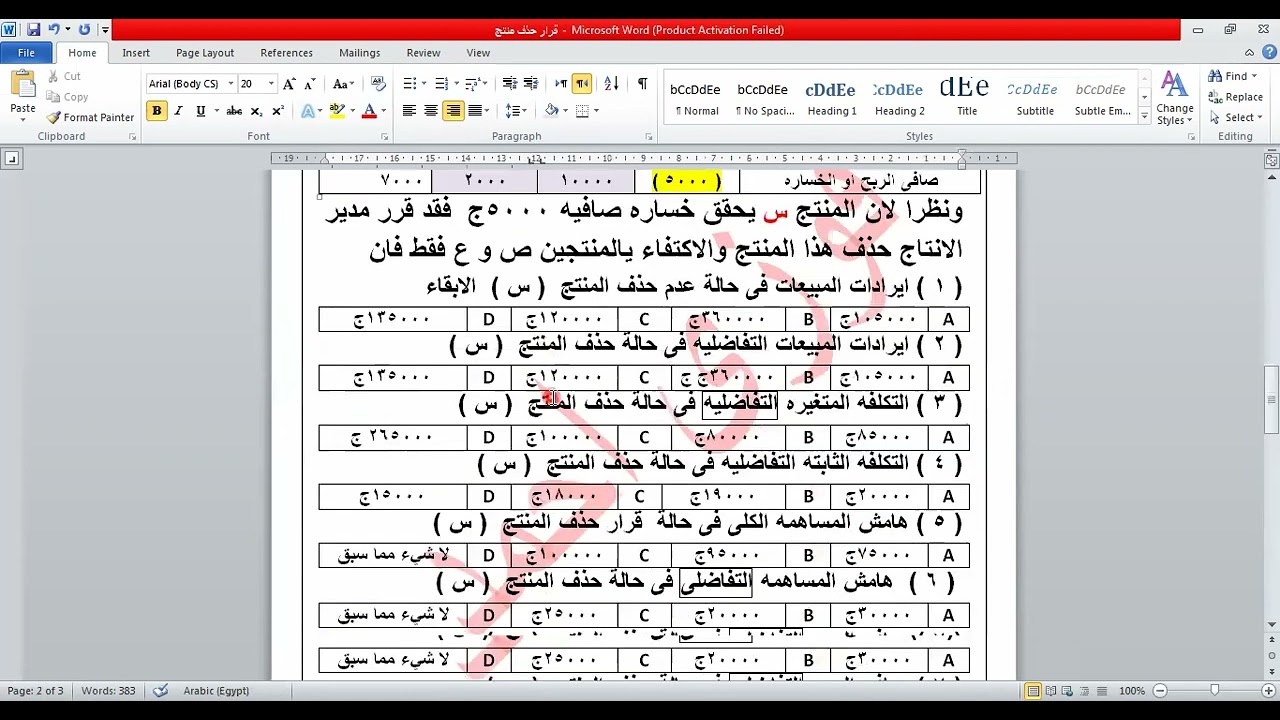The width and height of the screenshot is (1280, 720).
Task: Click the Undo arrow icon
Action: click(x=54, y=30)
